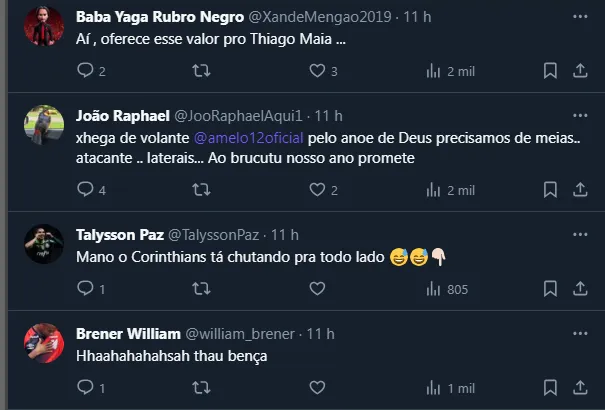Reply to Baba Yaga Rubro Negro's tweet

85,71
